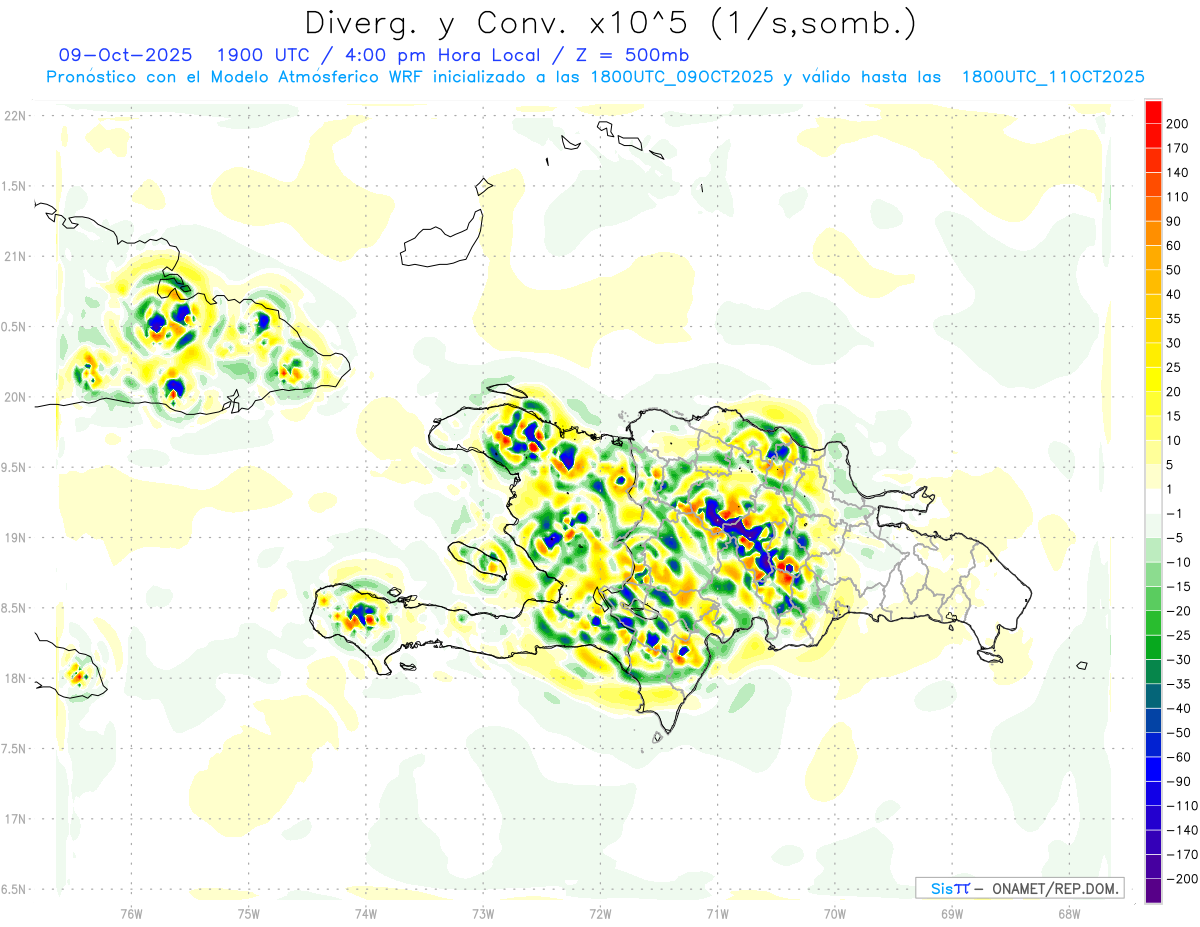Click the '18N' latitude axis label

[x=16, y=679]
